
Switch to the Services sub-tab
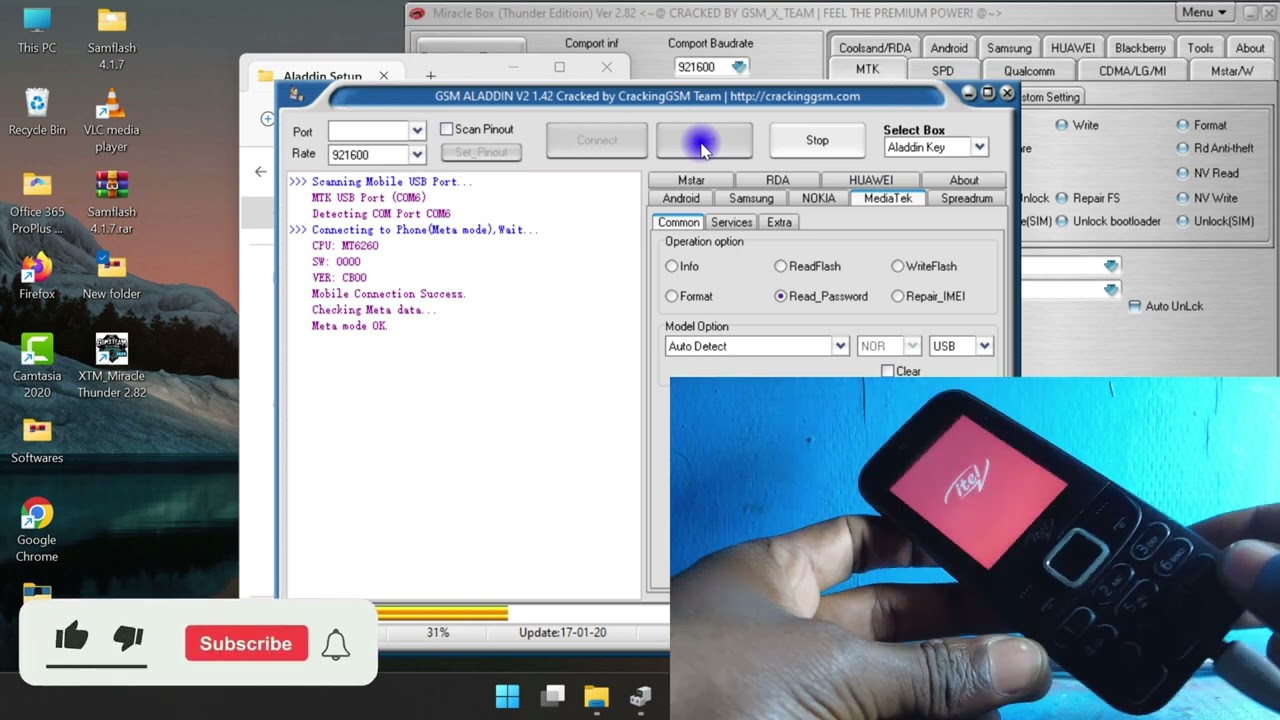point(732,222)
